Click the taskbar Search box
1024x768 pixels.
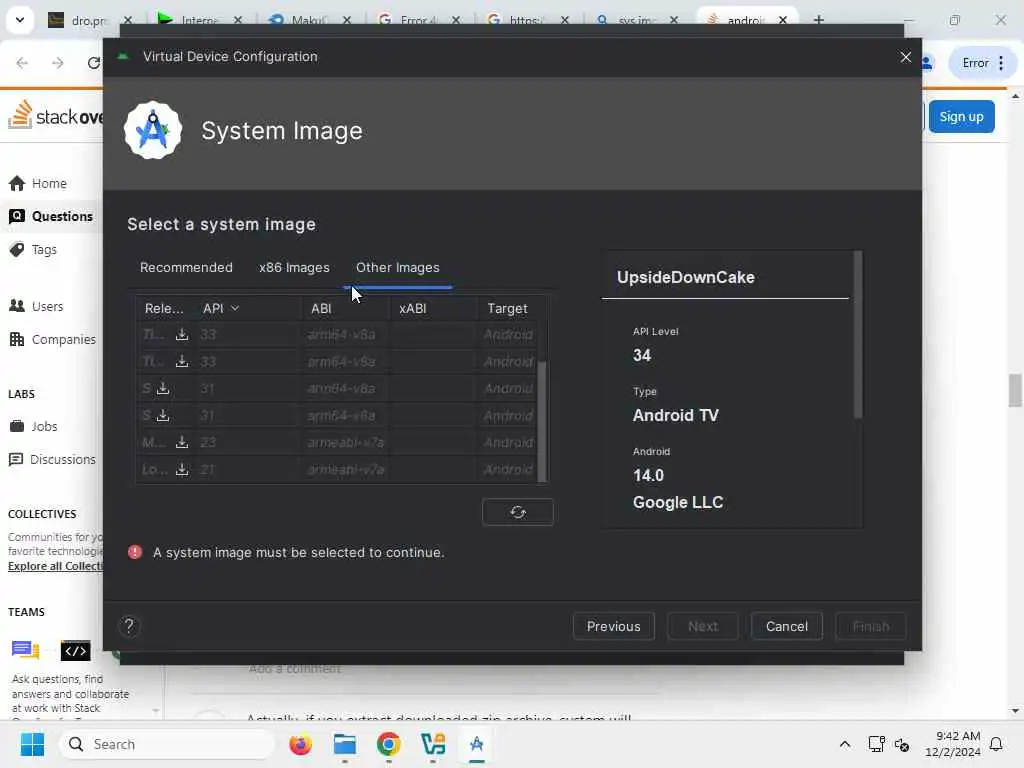pyautogui.click(x=167, y=744)
